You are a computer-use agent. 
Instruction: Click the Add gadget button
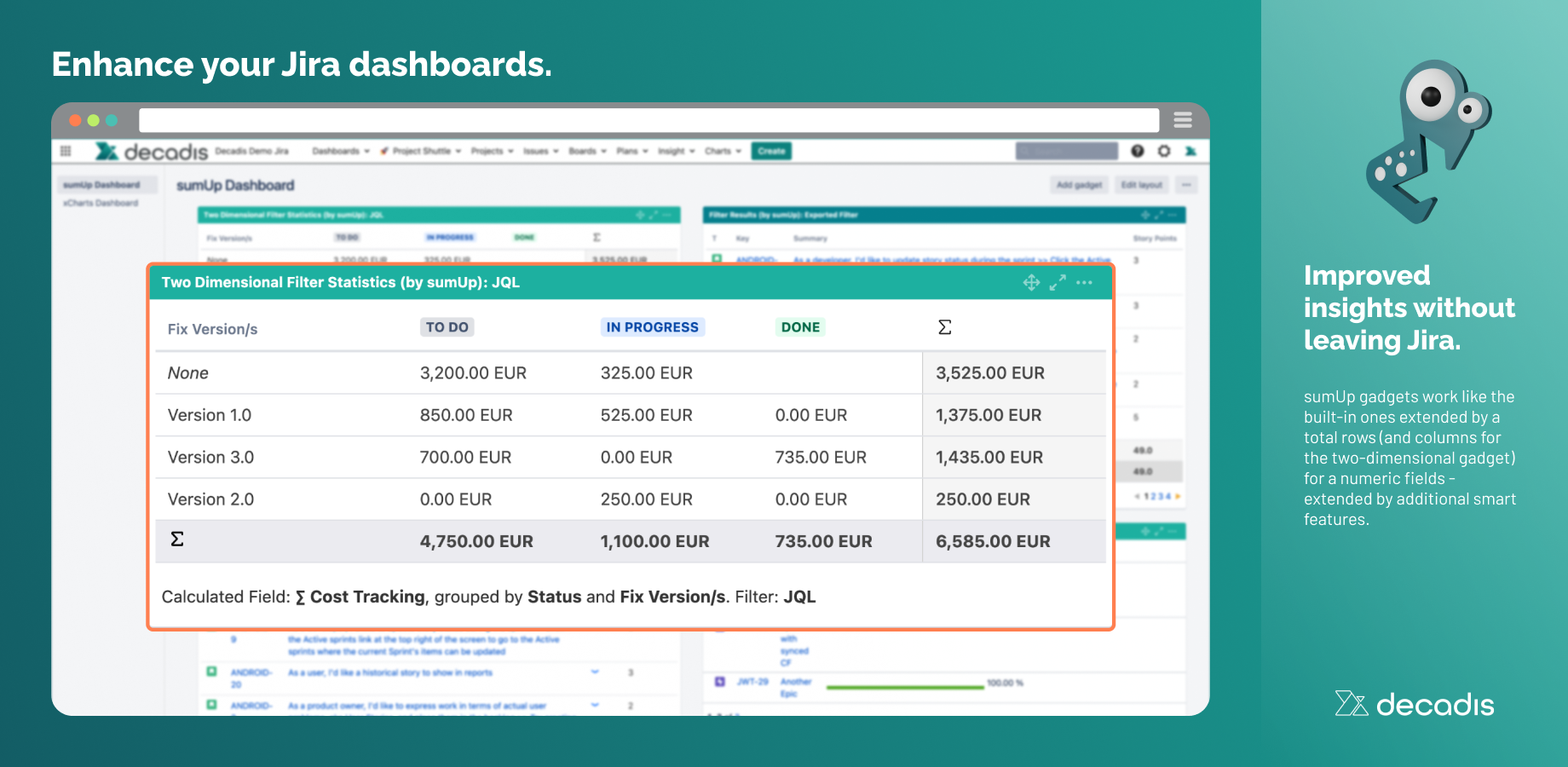(x=1079, y=185)
